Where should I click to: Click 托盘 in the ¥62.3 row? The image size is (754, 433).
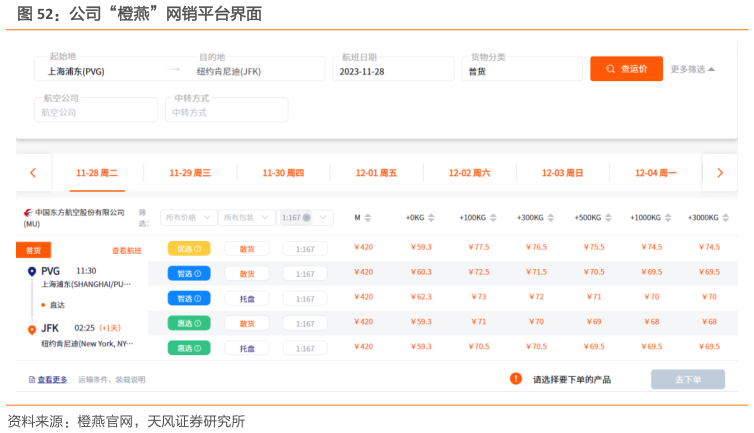pos(247,298)
